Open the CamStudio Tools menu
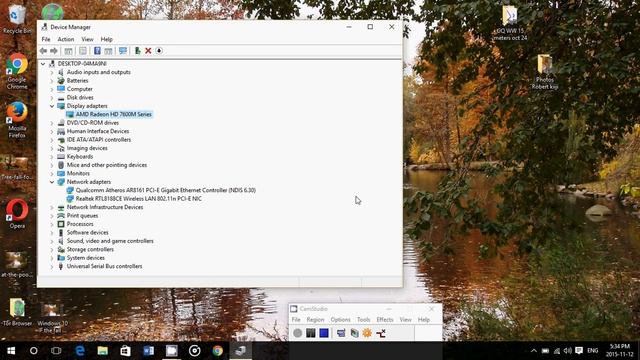The image size is (640, 360). coord(363,320)
